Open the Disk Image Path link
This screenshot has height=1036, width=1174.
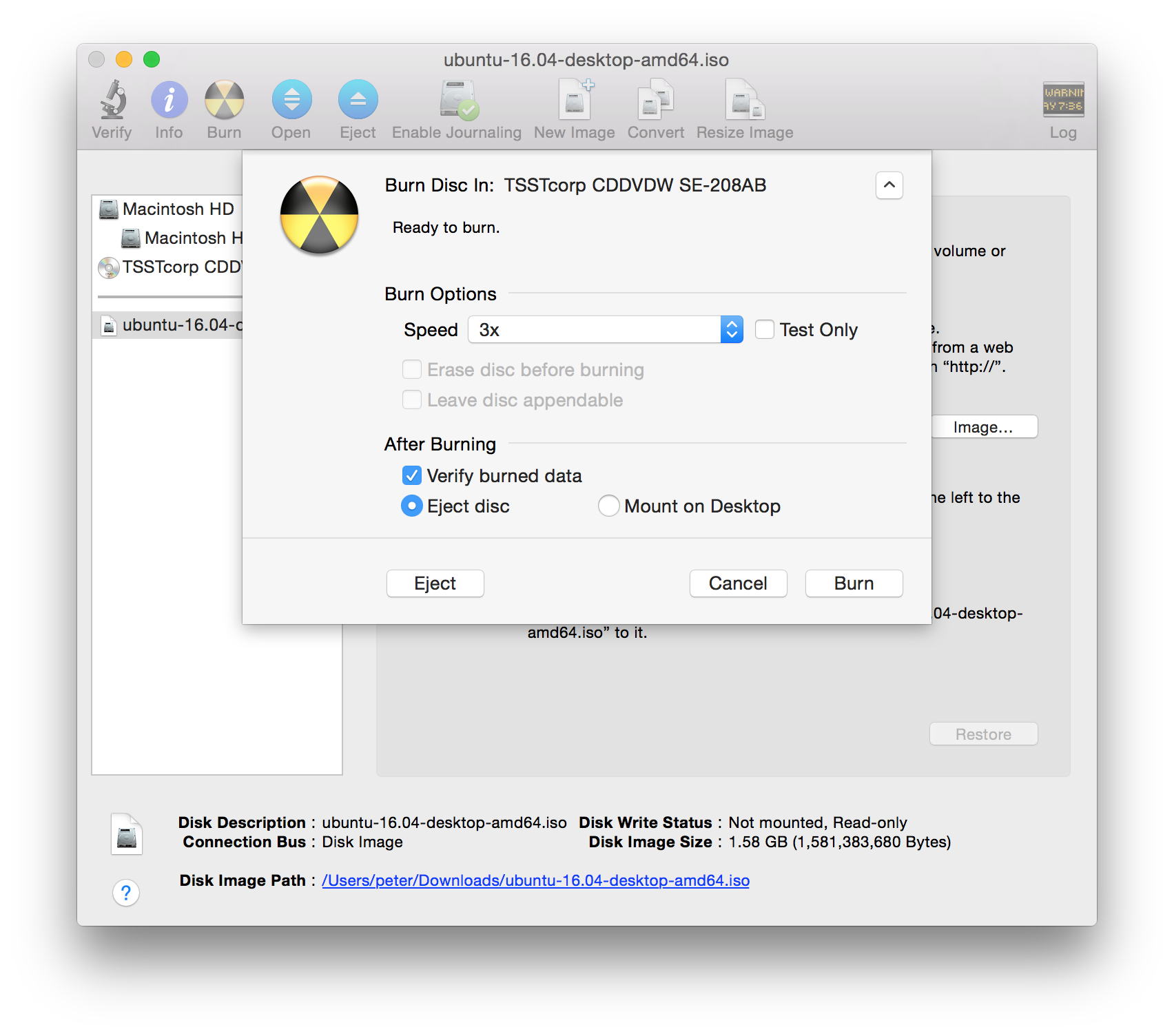point(536,881)
